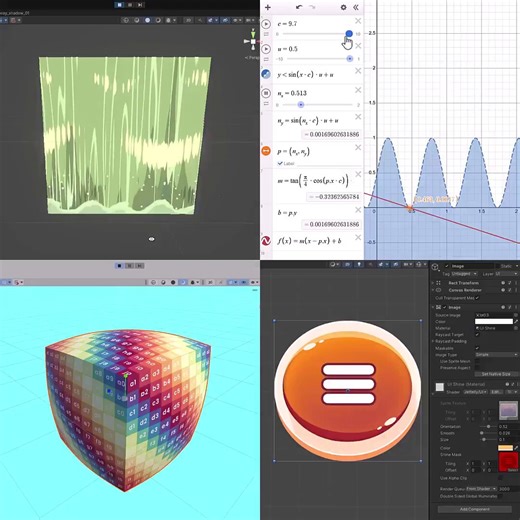The image size is (520, 520).
Task: Toggle Use Sprite Mesh checkbox
Action: [477, 361]
